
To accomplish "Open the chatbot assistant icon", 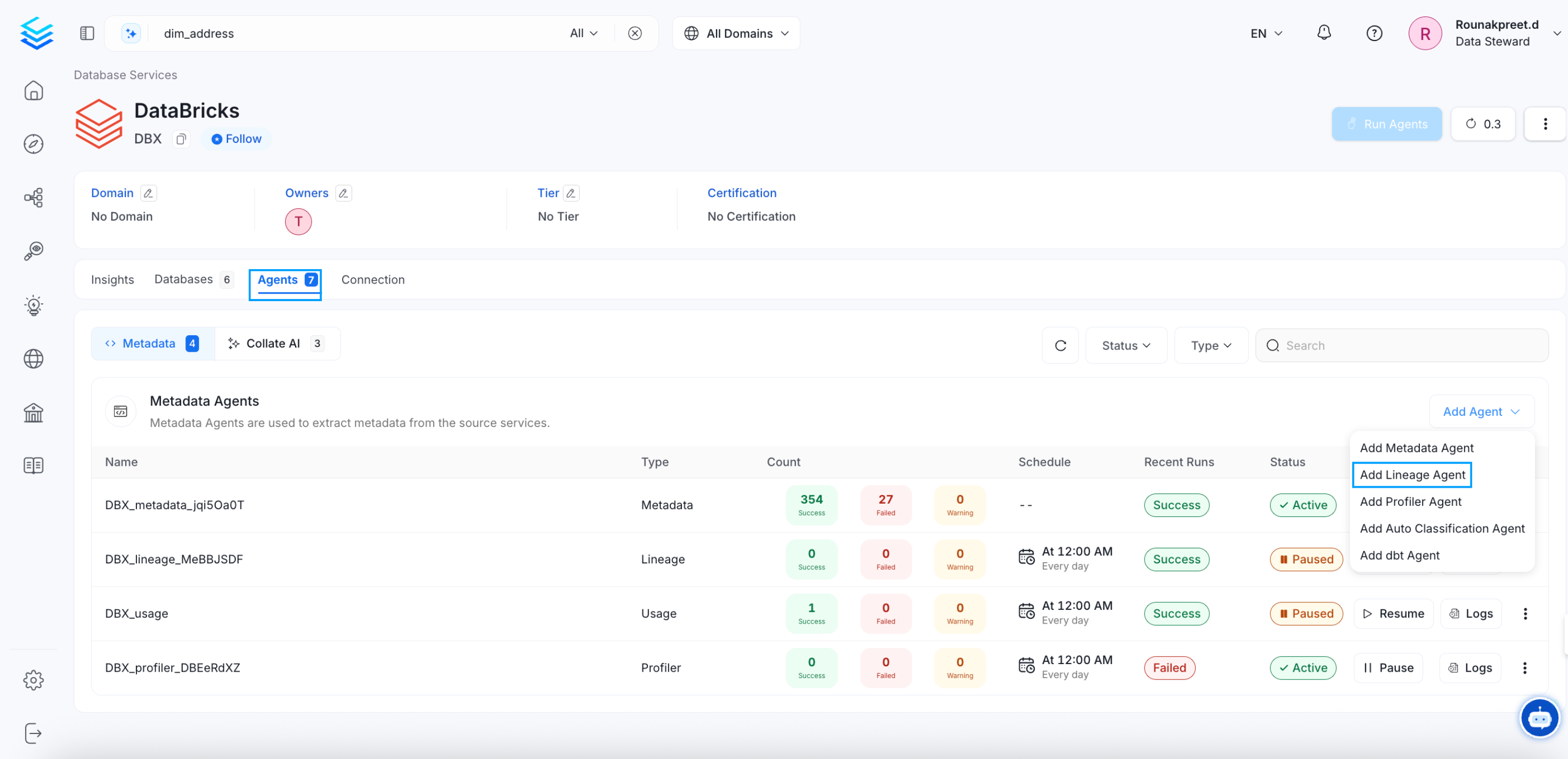I will click(x=1538, y=717).
